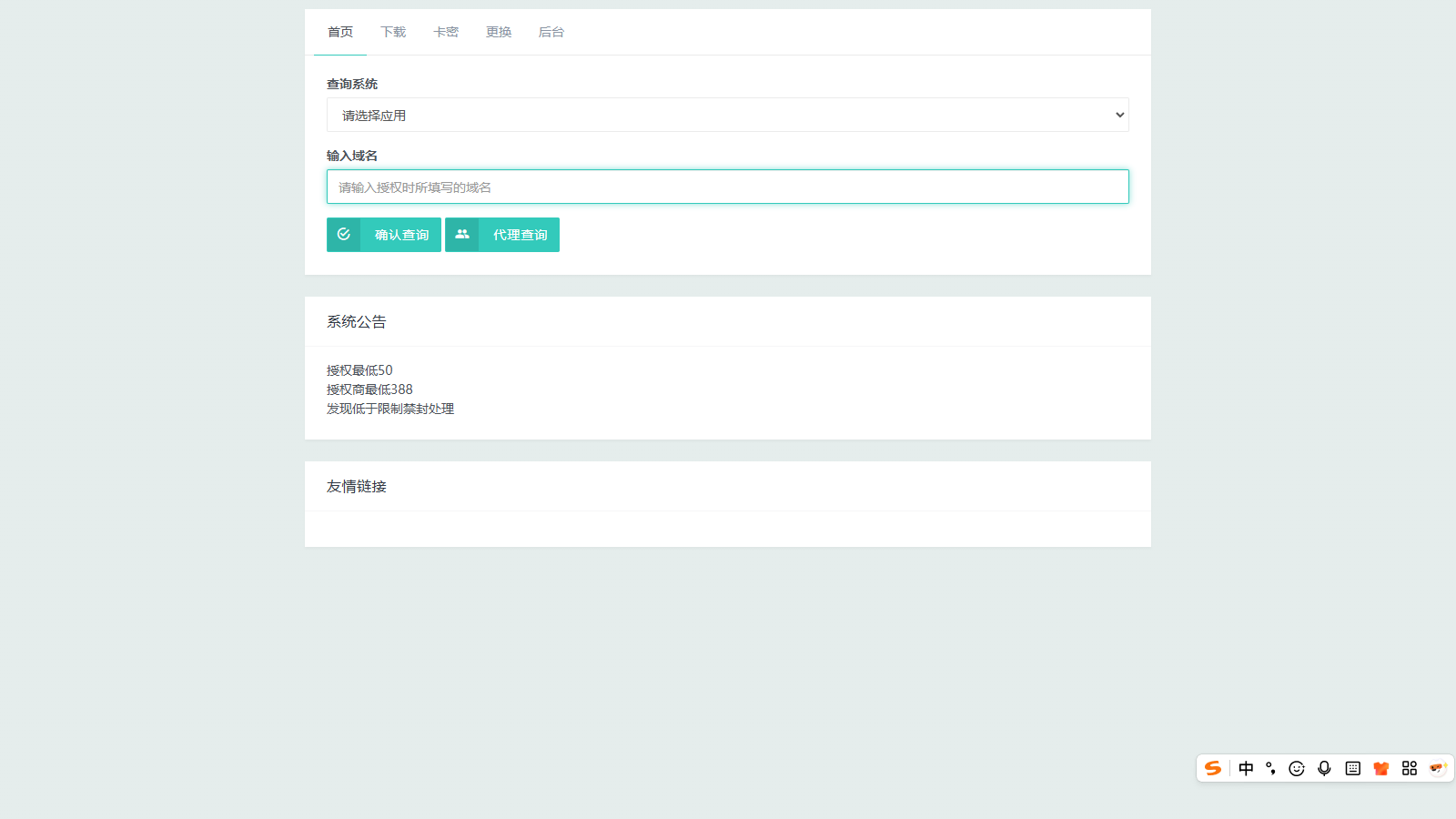1456x819 pixels.
Task: Click the 代理查询 button
Action: (517, 234)
